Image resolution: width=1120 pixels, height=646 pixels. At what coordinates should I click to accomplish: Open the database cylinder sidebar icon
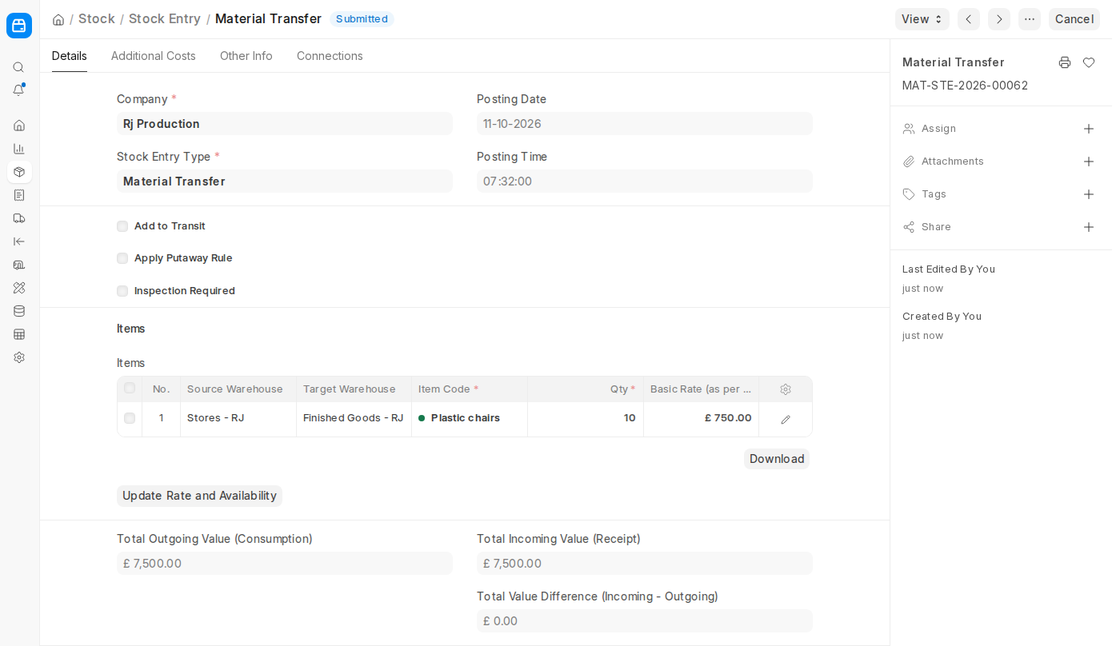click(x=19, y=312)
